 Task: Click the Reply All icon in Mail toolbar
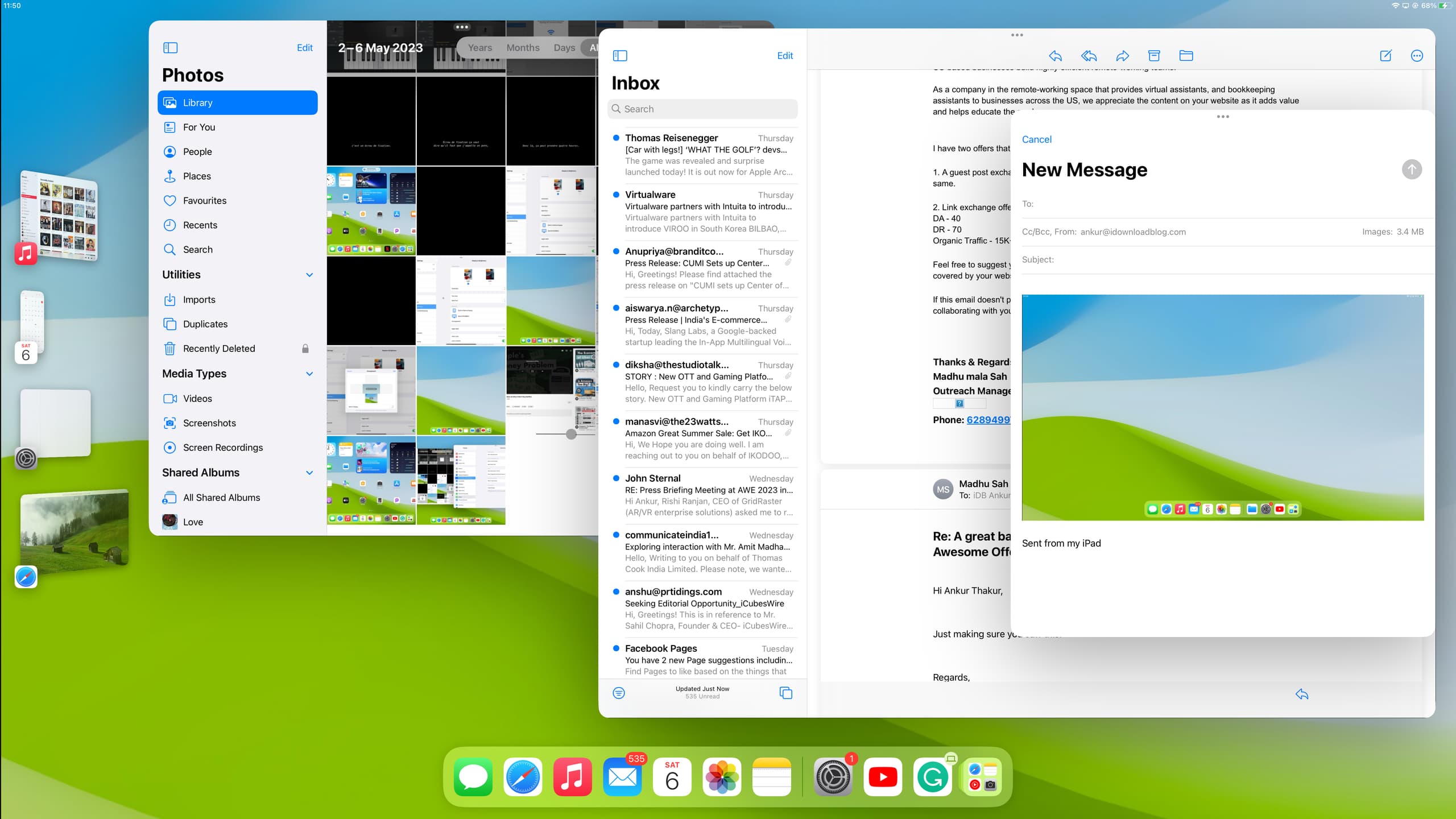(1089, 56)
